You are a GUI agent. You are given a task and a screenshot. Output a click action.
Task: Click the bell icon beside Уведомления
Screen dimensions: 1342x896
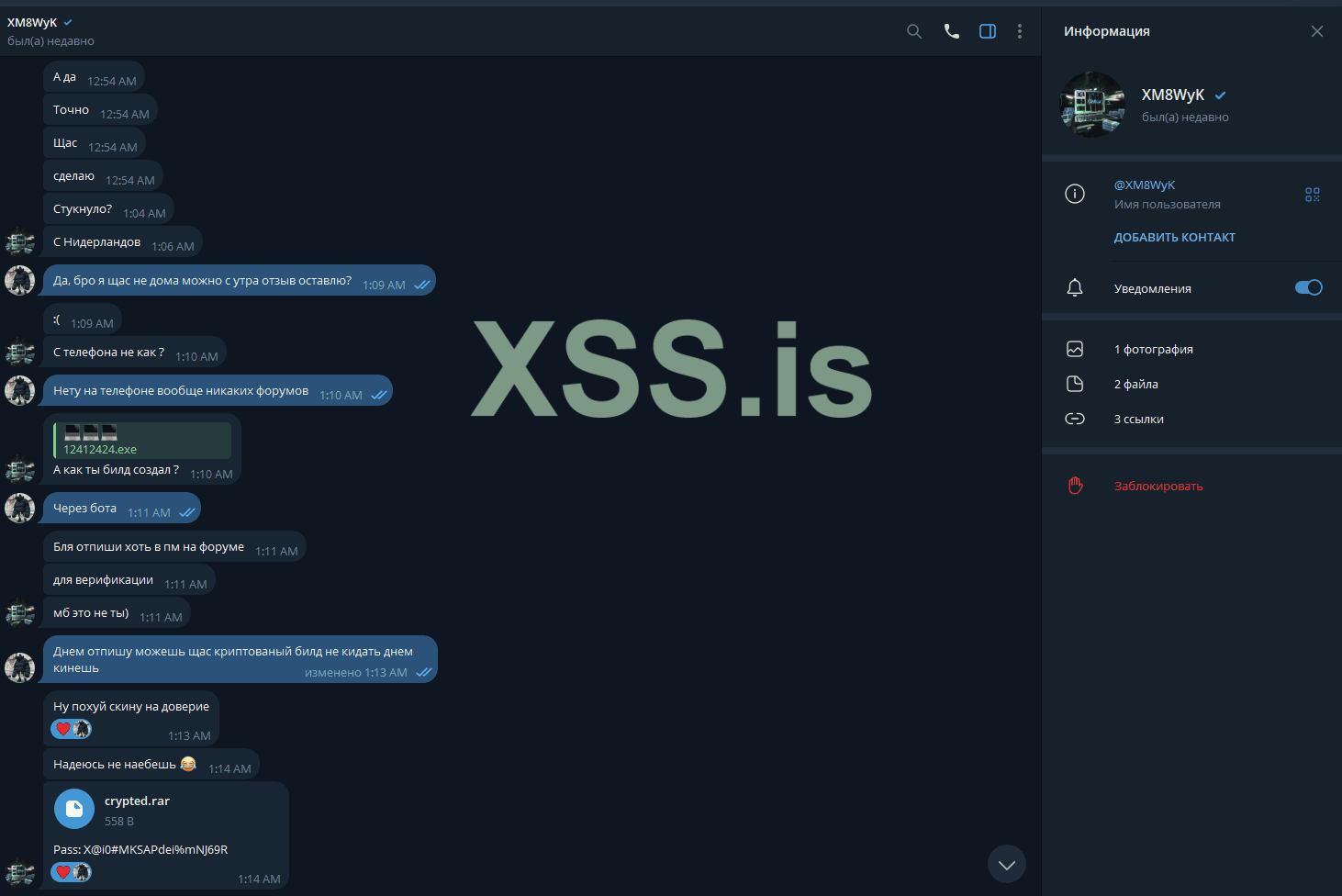1075,288
